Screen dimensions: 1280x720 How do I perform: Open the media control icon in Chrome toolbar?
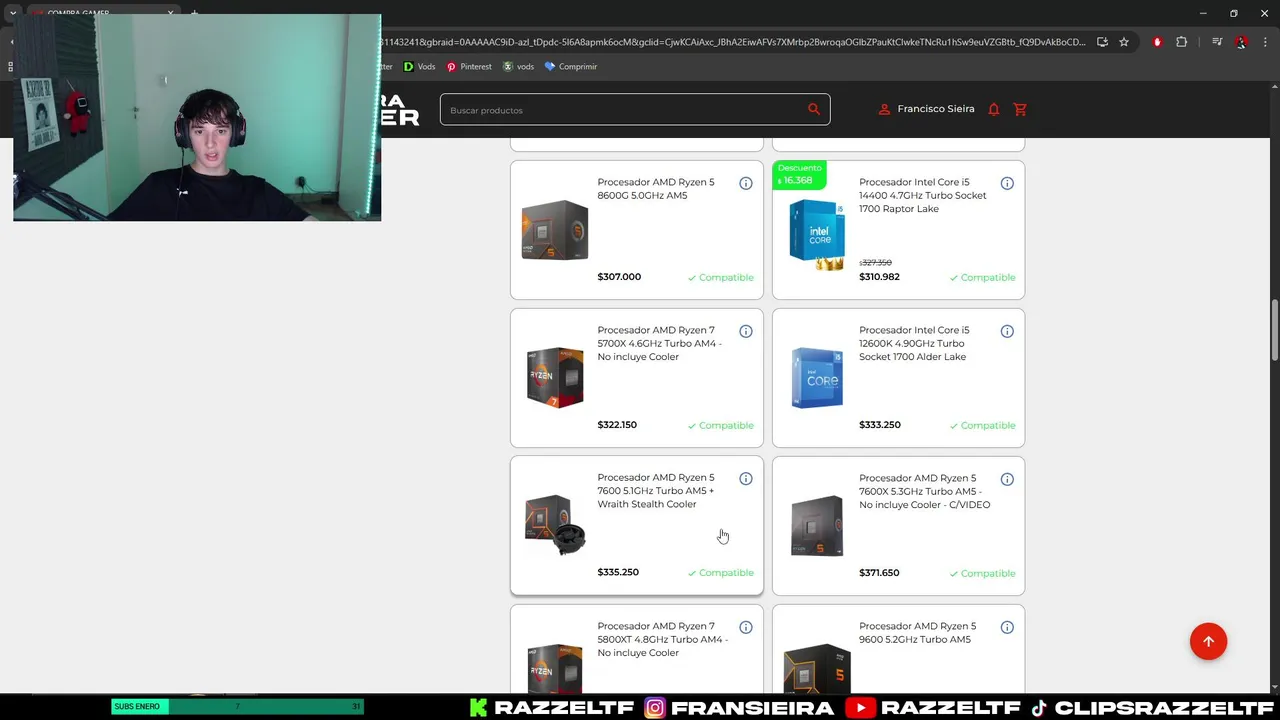click(x=1217, y=42)
